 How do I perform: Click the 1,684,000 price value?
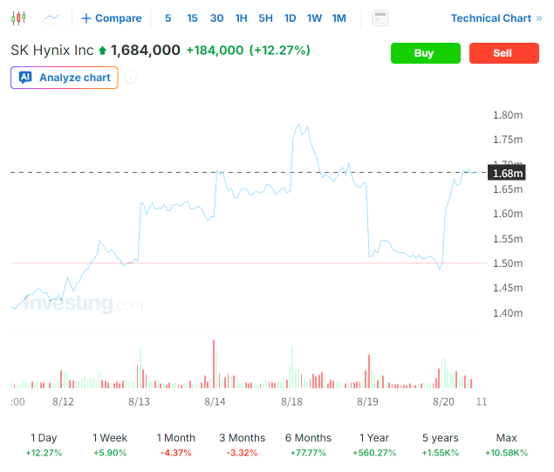pyautogui.click(x=145, y=50)
